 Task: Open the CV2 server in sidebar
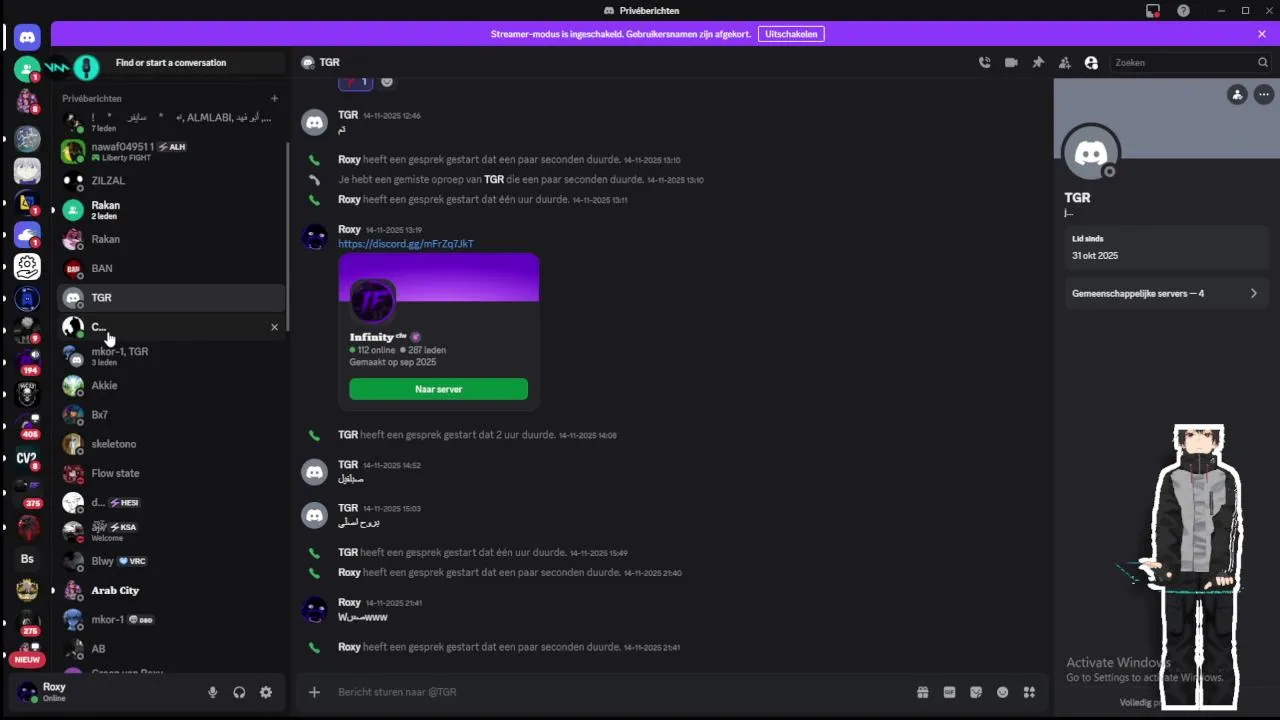[x=27, y=459]
